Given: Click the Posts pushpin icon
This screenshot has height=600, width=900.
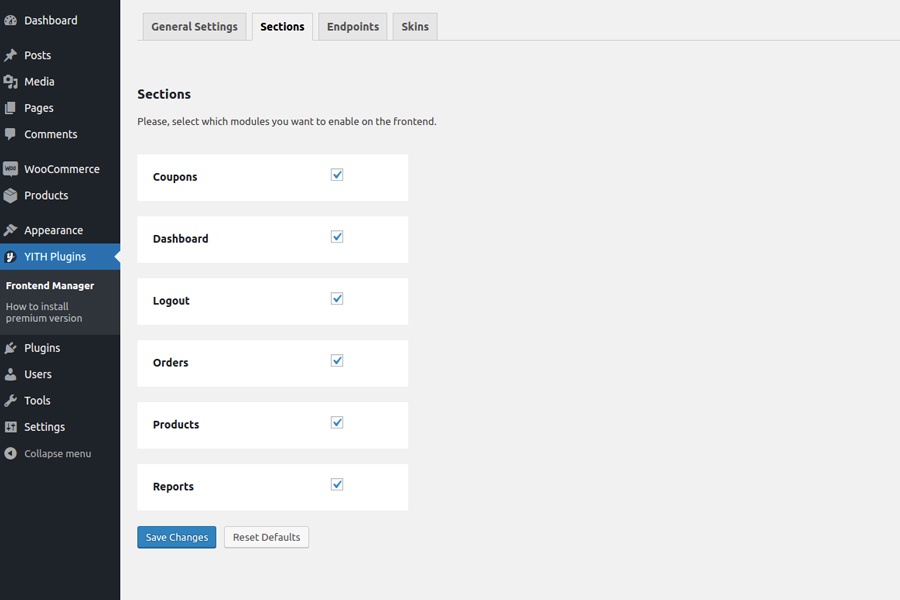Looking at the screenshot, I should tap(11, 55).
